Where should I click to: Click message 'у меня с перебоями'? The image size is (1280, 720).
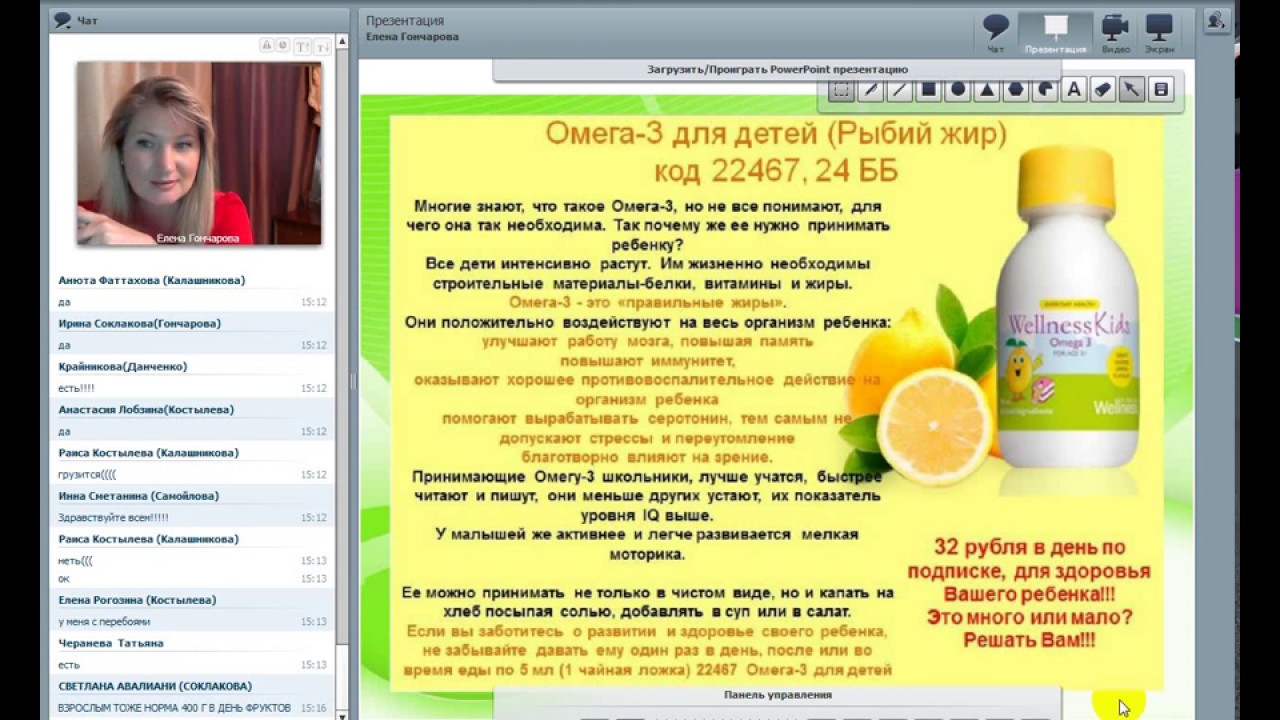104,622
